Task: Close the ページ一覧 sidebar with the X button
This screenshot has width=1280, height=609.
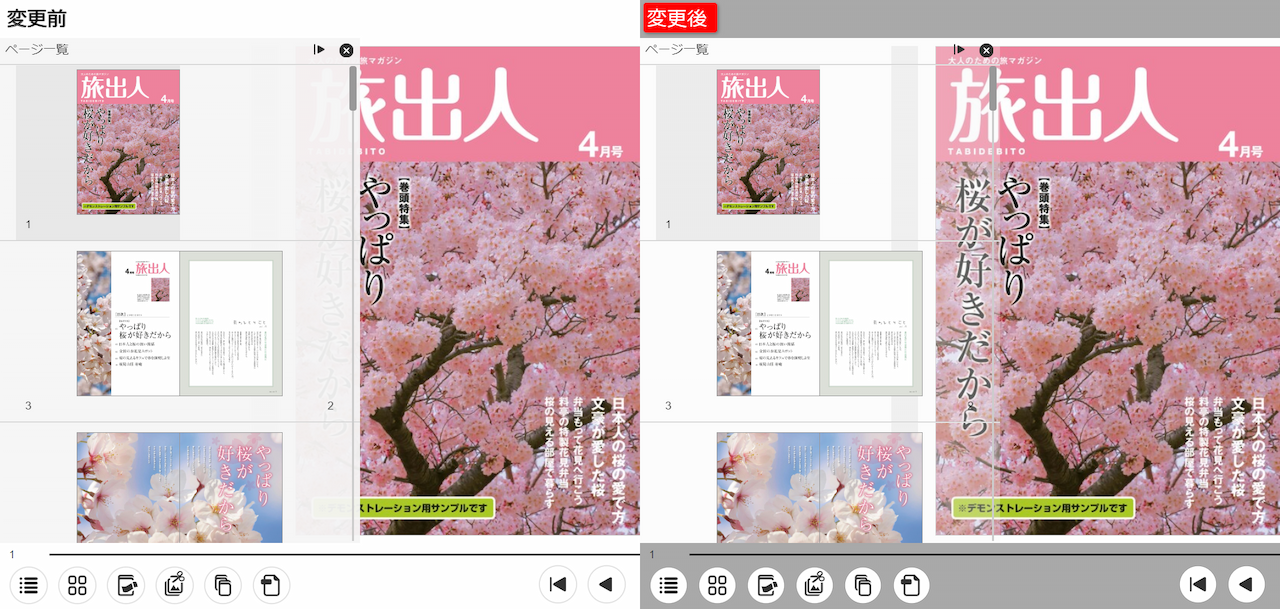Action: point(345,50)
